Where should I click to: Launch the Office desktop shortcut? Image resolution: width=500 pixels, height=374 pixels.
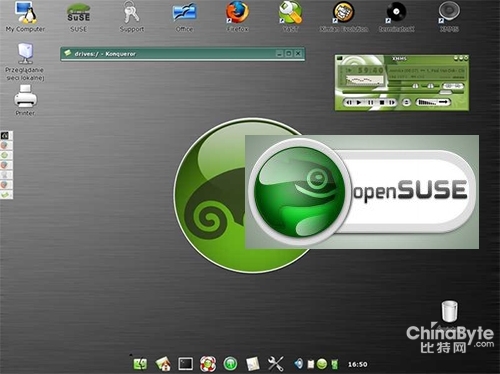[184, 17]
